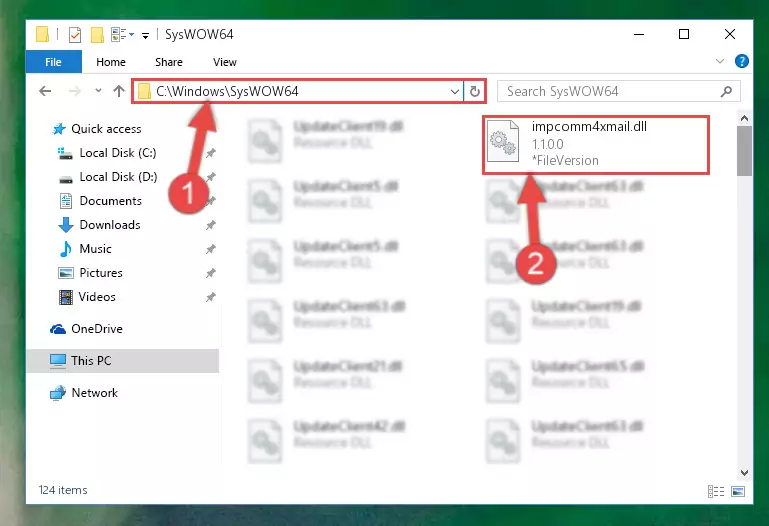This screenshot has width=769, height=526.
Task: Select Local Disk (C:) in navigation pane
Action: (x=118, y=153)
